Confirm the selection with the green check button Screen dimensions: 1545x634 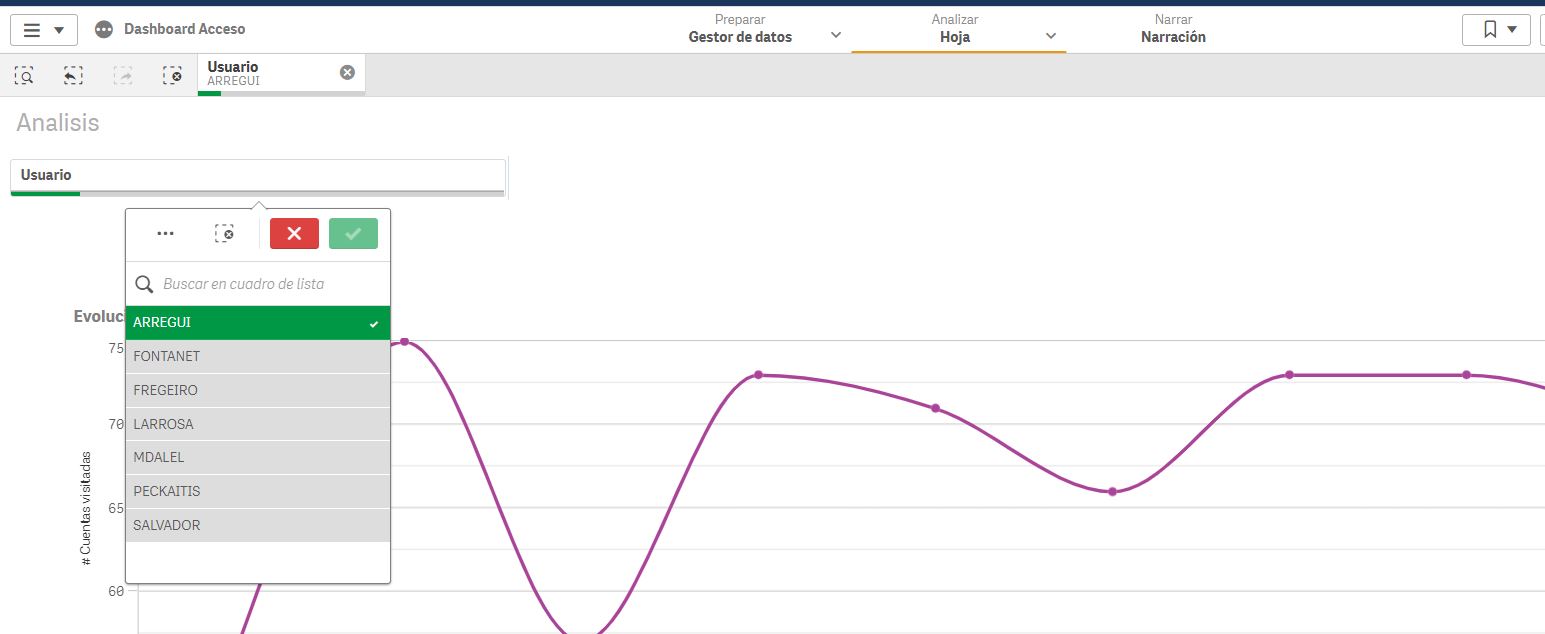[353, 233]
